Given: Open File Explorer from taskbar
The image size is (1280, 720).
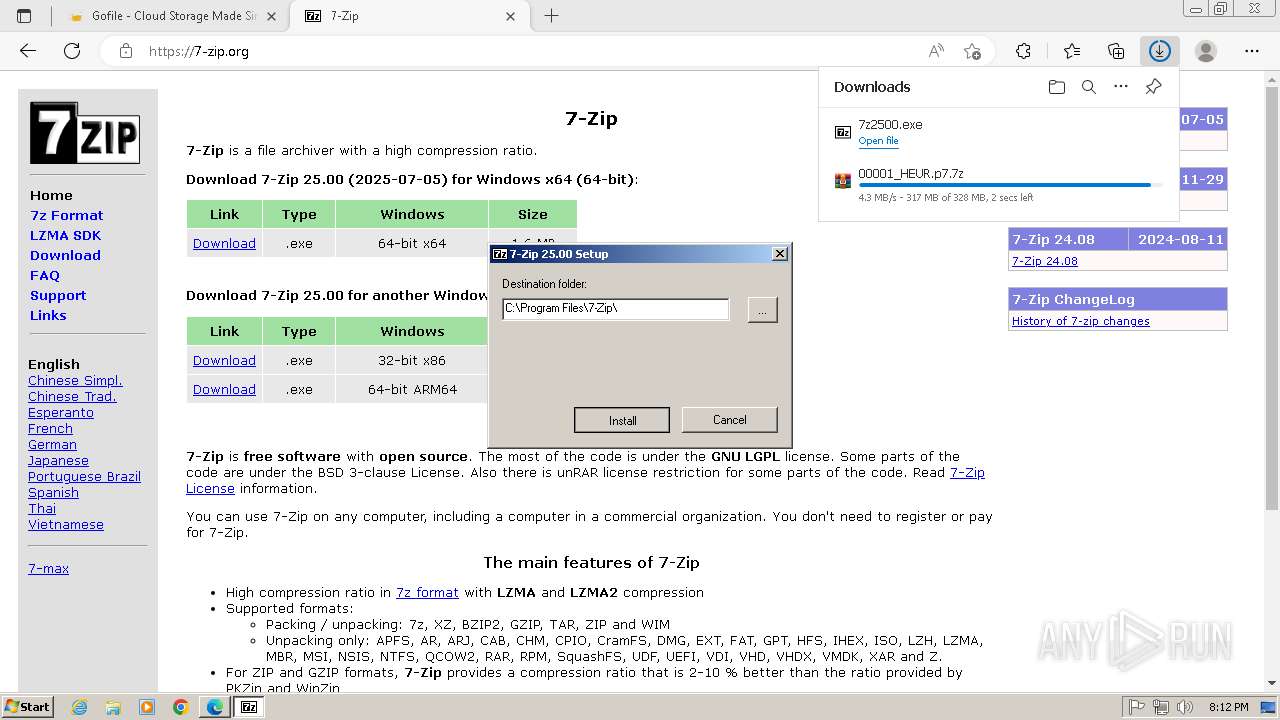Looking at the screenshot, I should coord(113,707).
